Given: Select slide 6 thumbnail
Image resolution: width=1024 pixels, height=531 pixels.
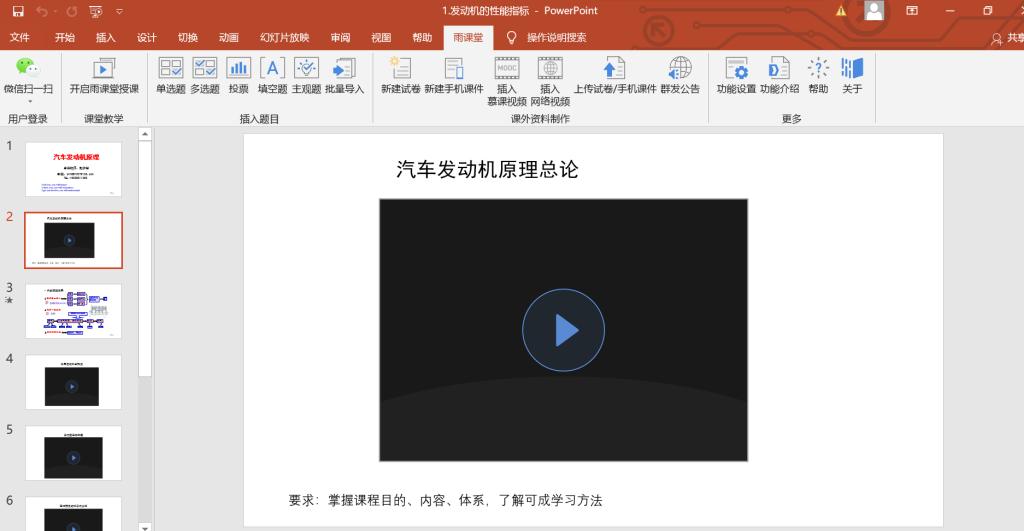Looking at the screenshot, I should tap(73, 514).
